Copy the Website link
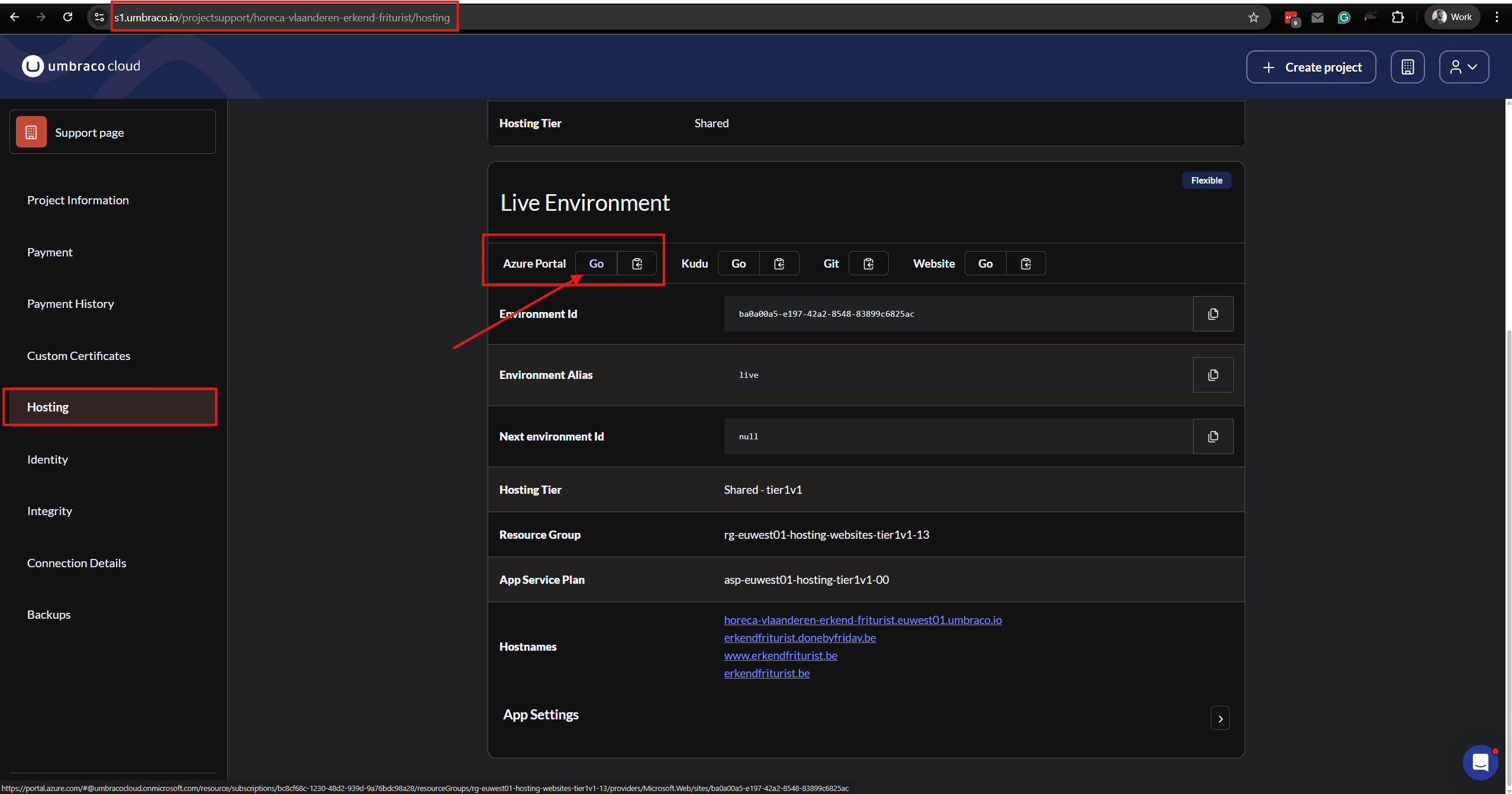This screenshot has height=794, width=1512. click(1026, 263)
